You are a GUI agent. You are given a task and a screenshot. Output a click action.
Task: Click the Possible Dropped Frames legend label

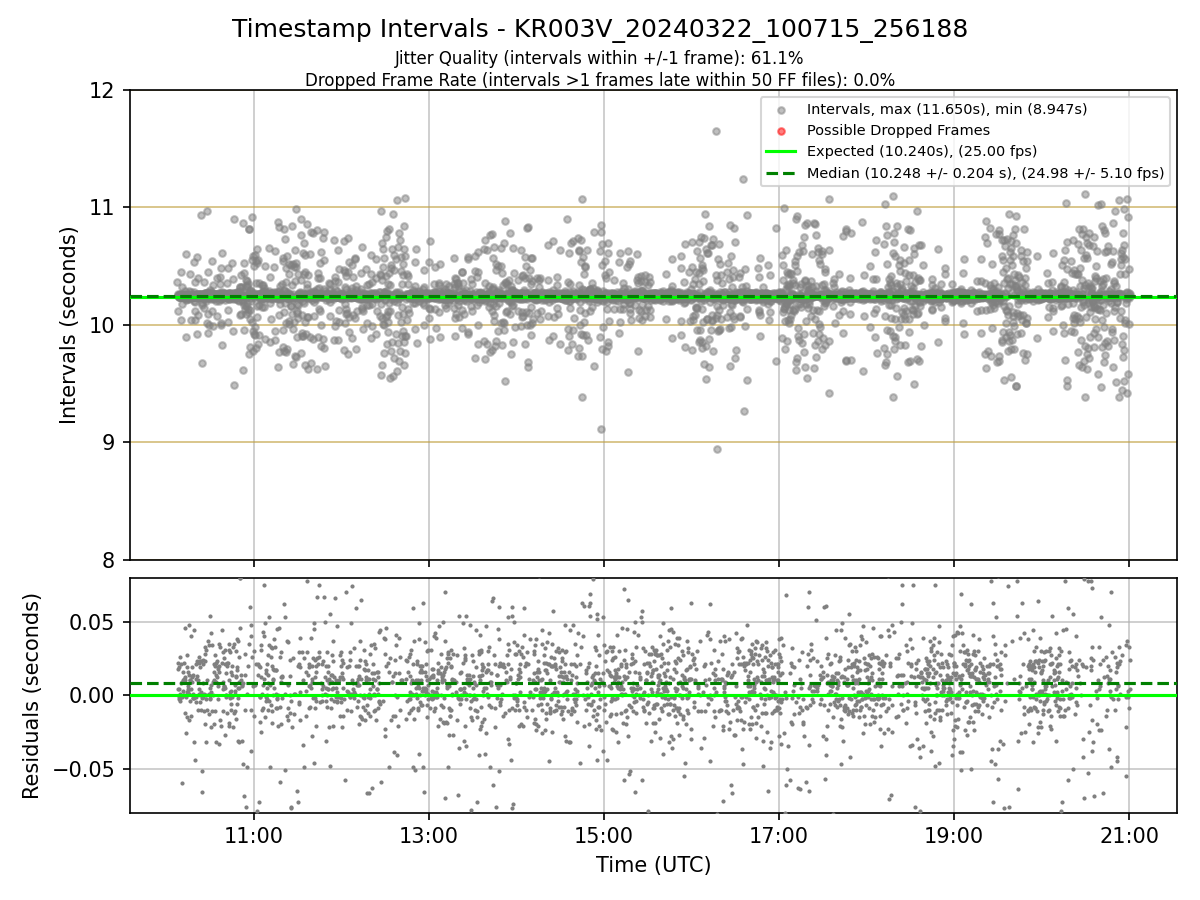pyautogui.click(x=898, y=130)
